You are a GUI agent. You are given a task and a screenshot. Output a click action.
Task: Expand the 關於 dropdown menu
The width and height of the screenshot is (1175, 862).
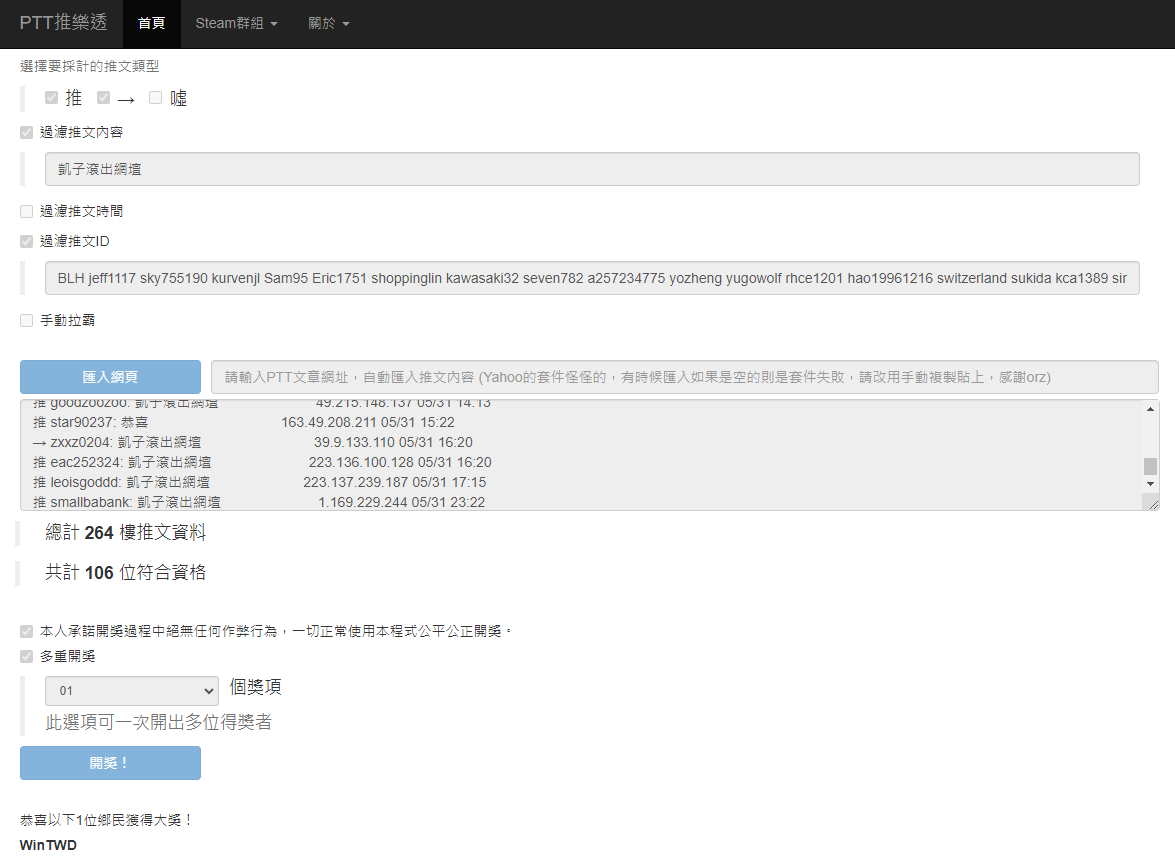[x=329, y=23]
